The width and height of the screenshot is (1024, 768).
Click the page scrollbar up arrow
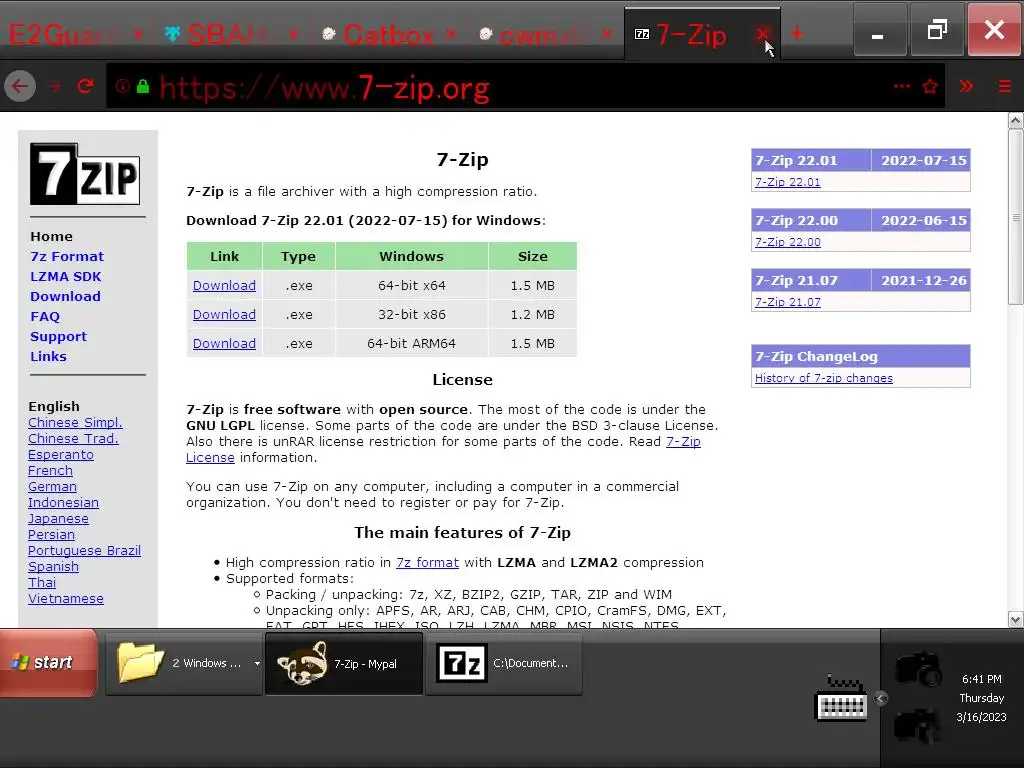1015,121
